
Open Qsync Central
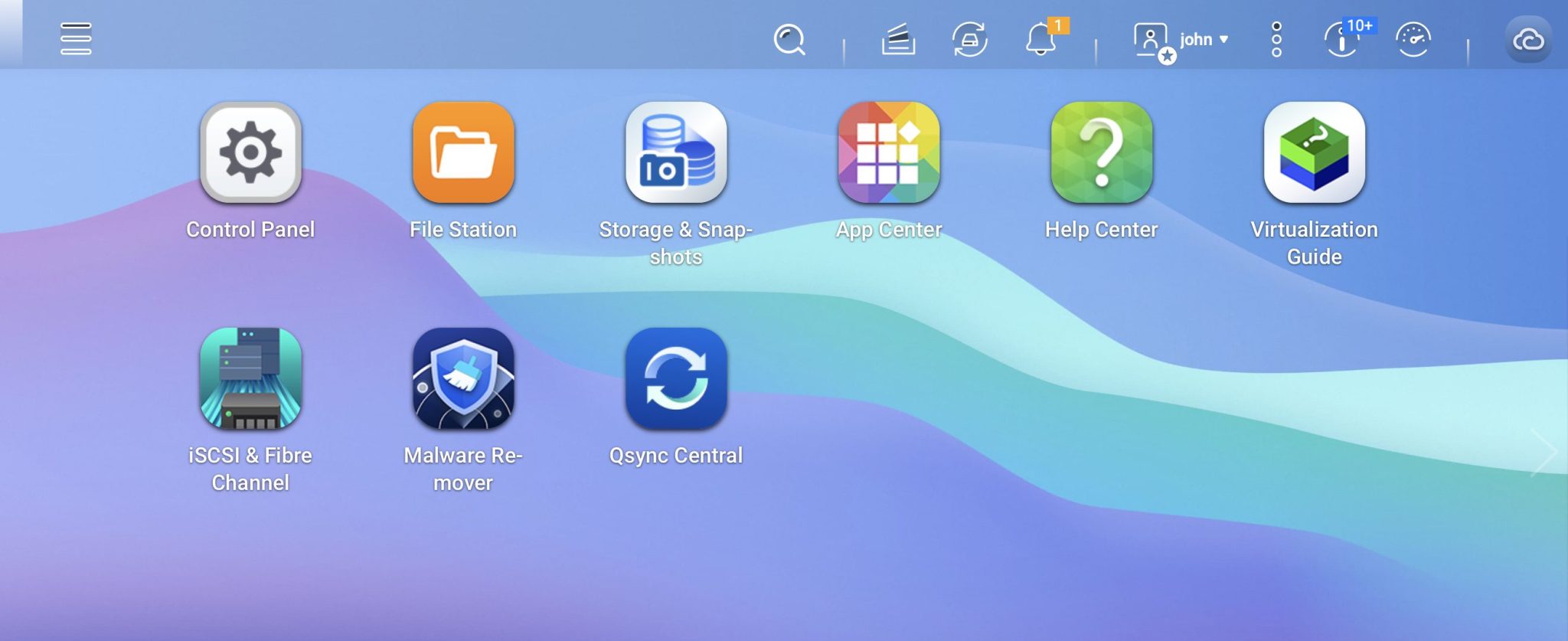675,378
